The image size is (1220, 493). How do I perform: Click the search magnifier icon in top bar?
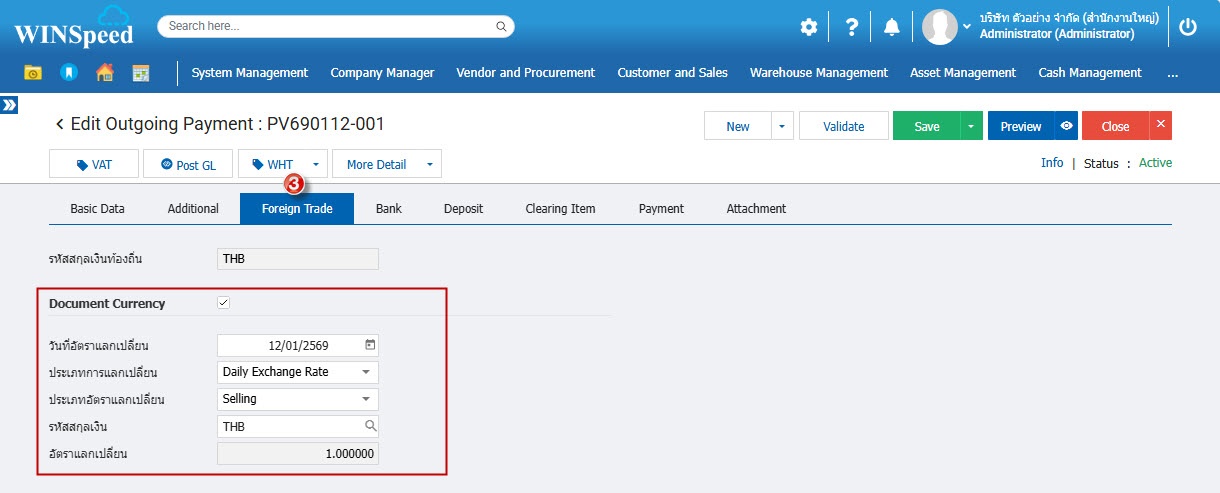point(502,26)
